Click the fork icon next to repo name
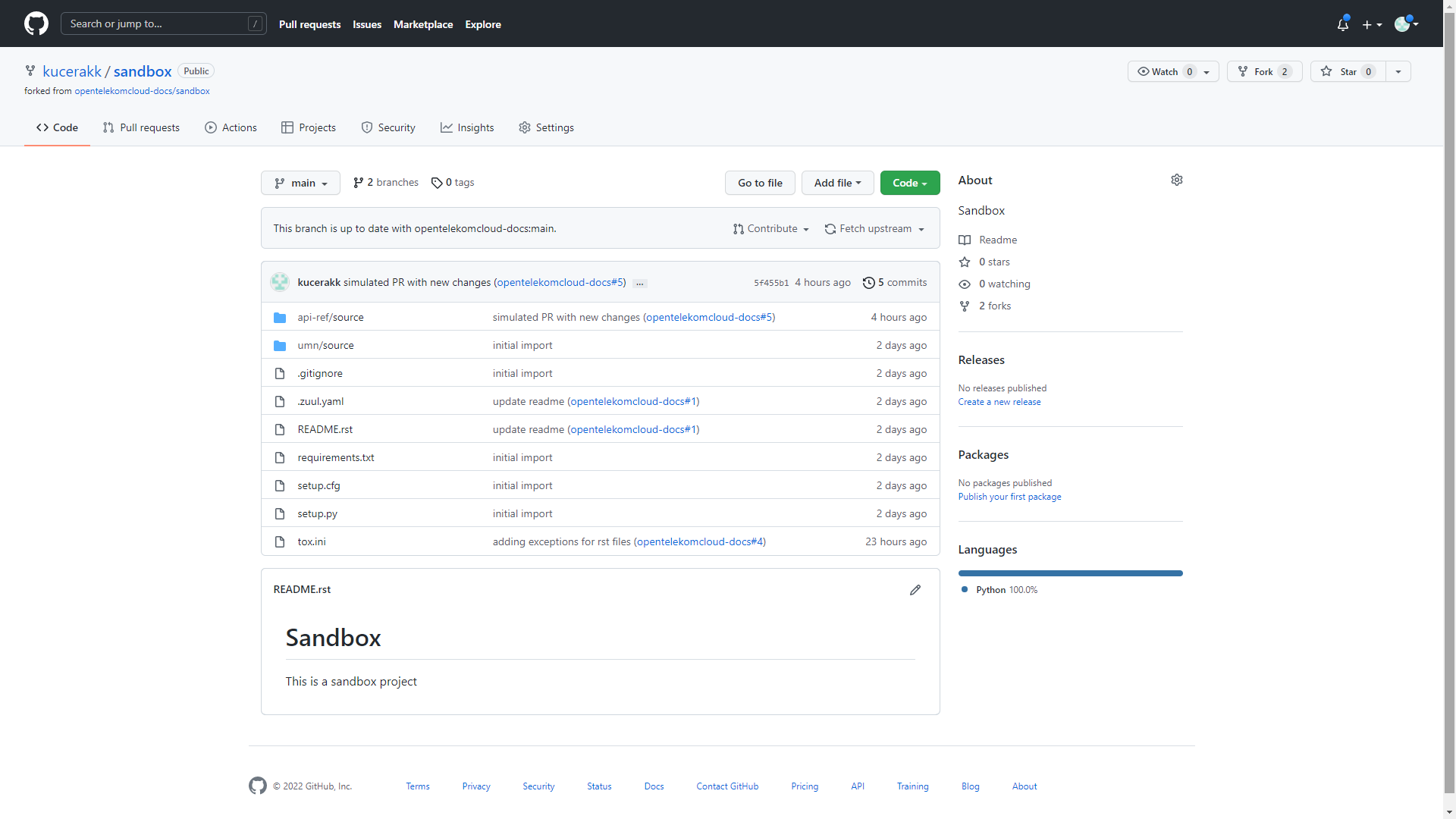This screenshot has width=1456, height=819. coord(30,71)
